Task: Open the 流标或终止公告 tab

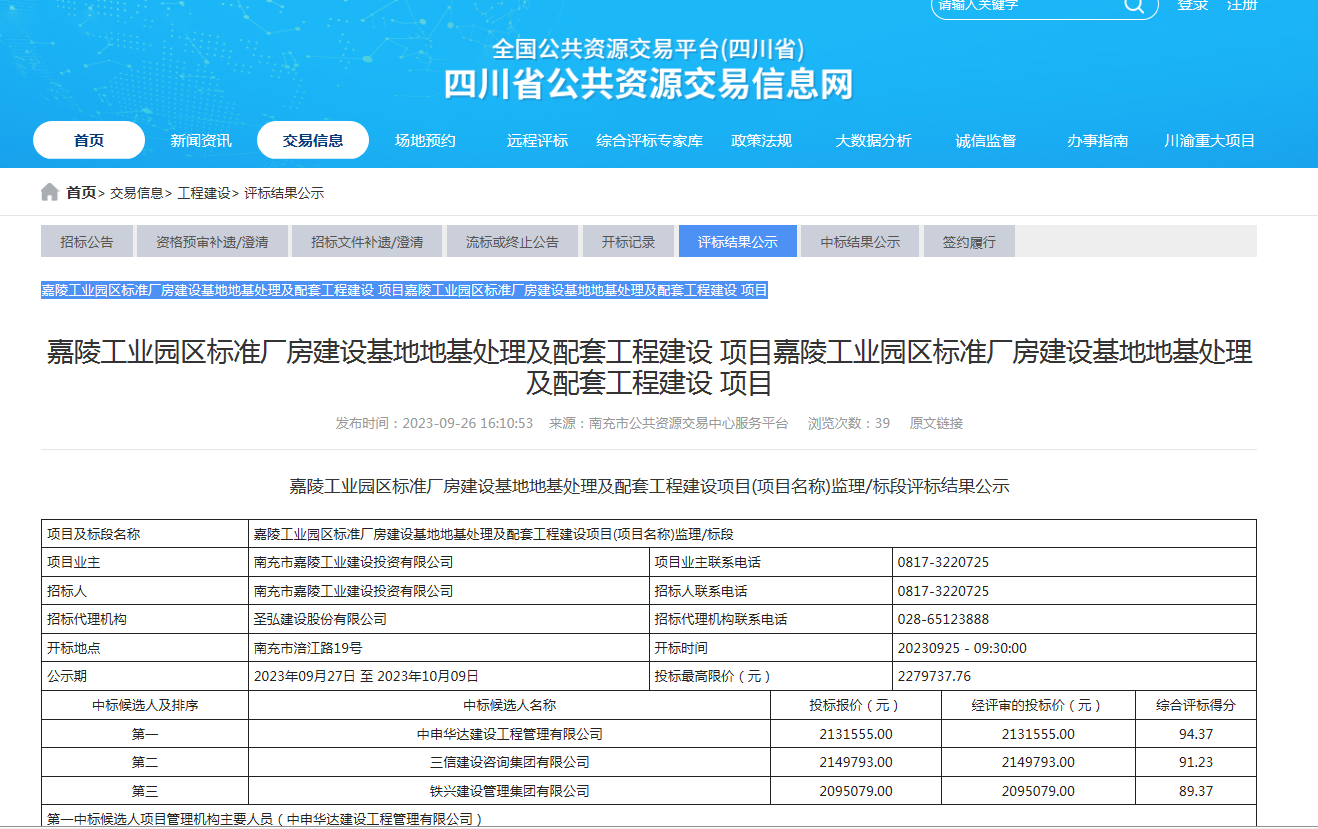Action: click(512, 242)
